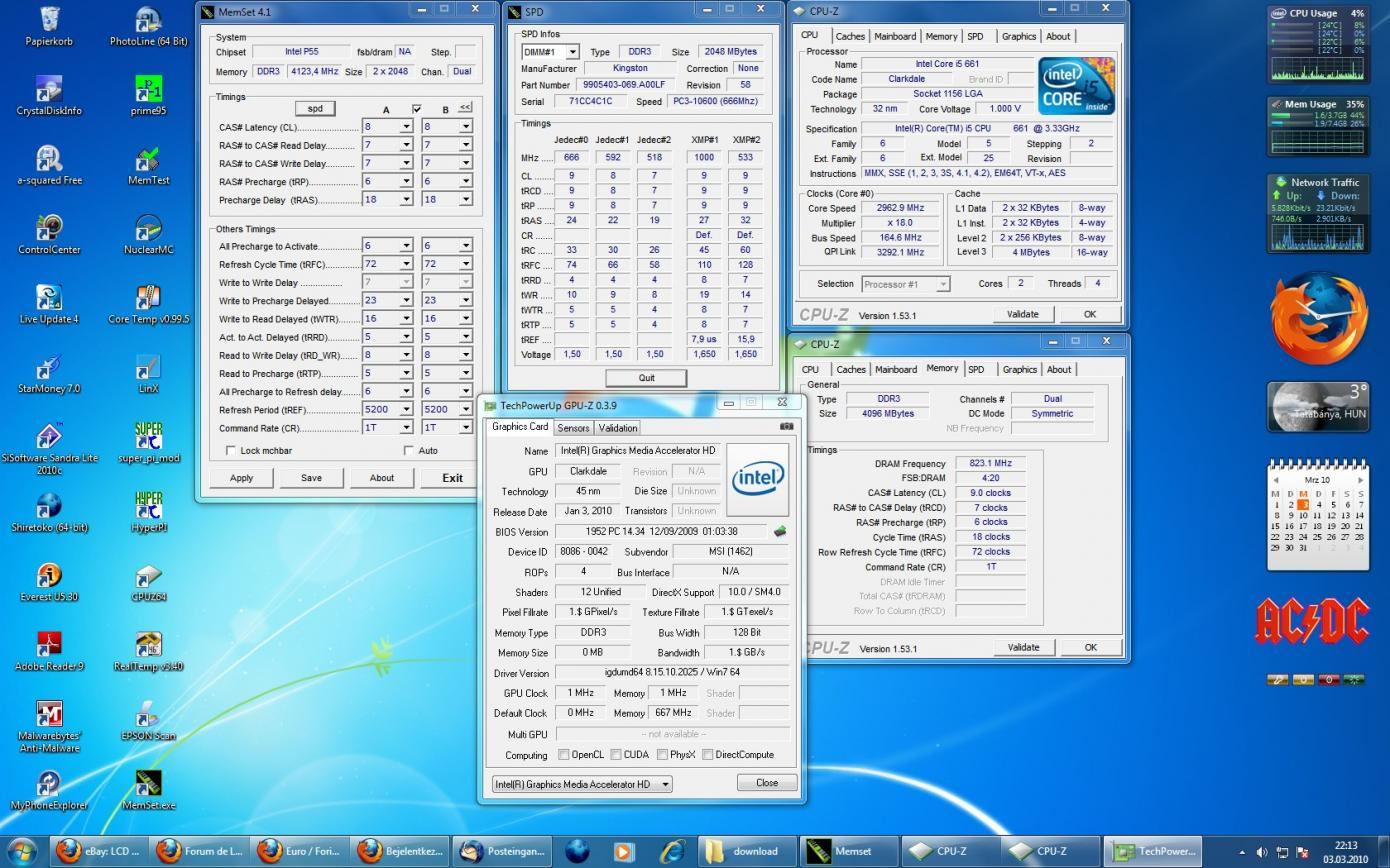Switch to Posteingan... taskbar window
Viewport: 1390px width, 868px height.
click(502, 852)
